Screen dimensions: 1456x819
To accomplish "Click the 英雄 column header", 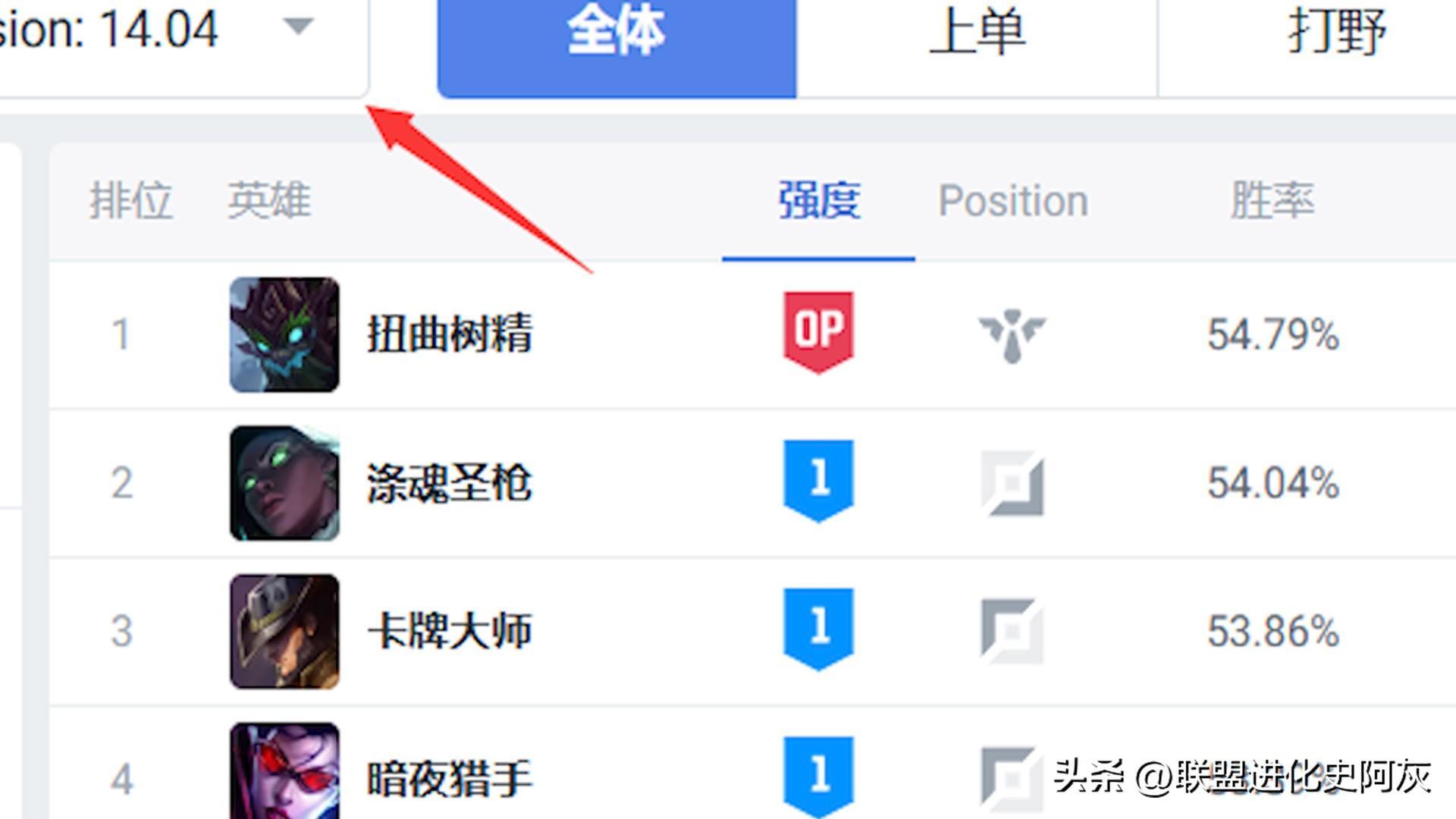I will tap(269, 201).
